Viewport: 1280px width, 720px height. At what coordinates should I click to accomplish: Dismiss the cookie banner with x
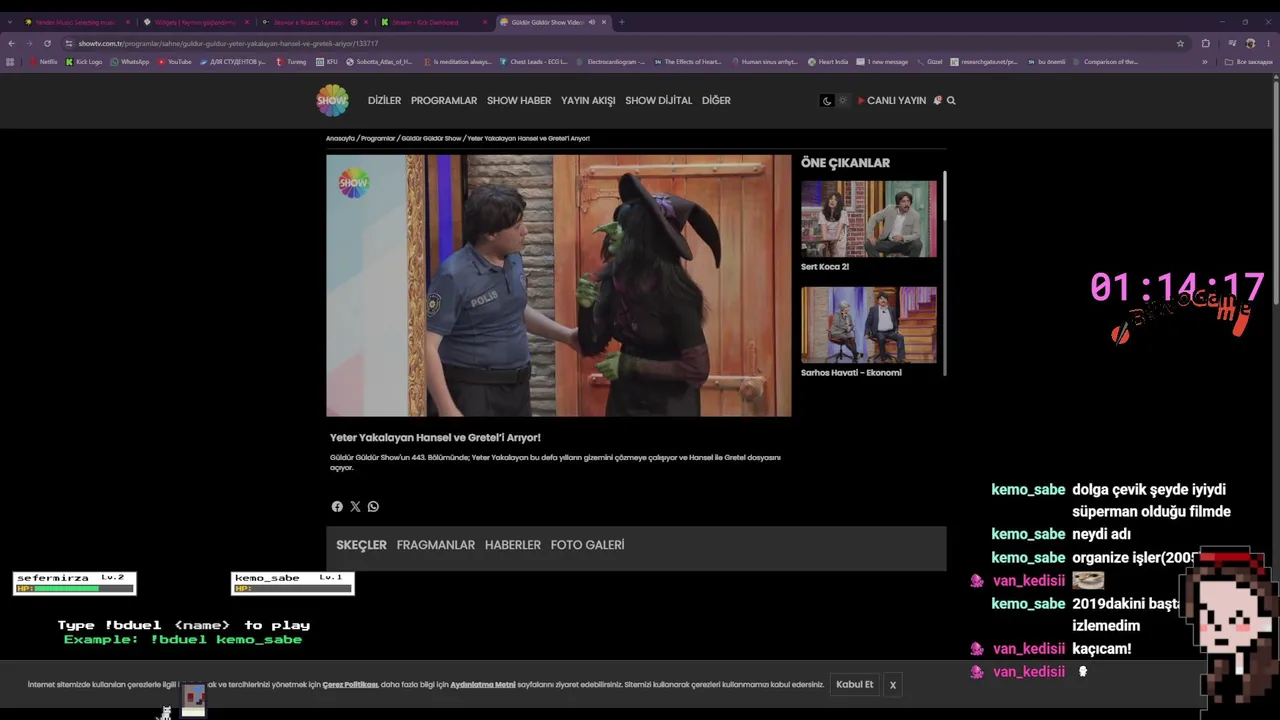click(893, 685)
